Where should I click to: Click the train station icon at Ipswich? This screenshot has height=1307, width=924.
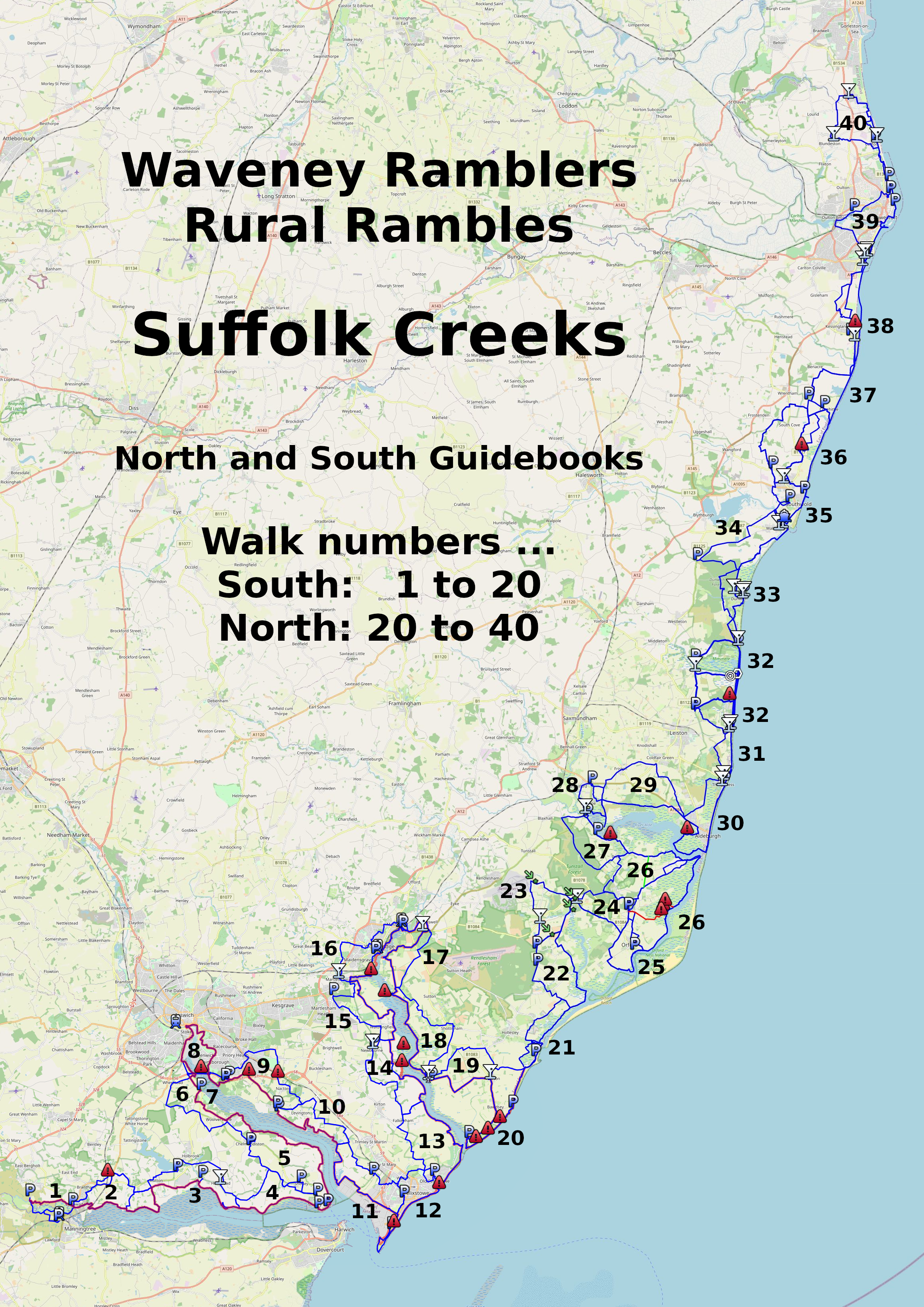pyautogui.click(x=176, y=1021)
